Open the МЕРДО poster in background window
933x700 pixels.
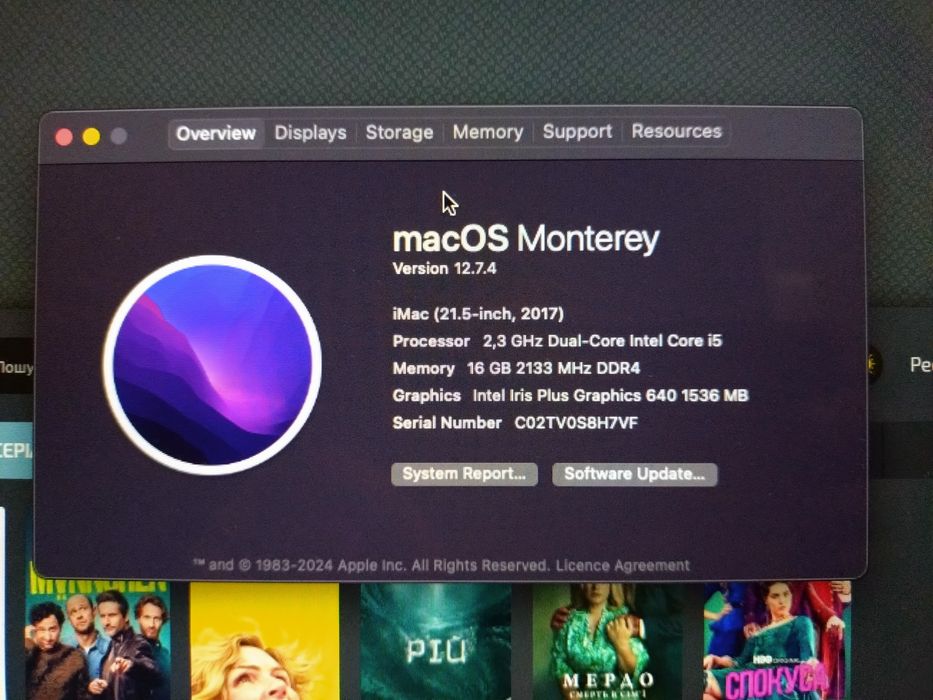(605, 641)
